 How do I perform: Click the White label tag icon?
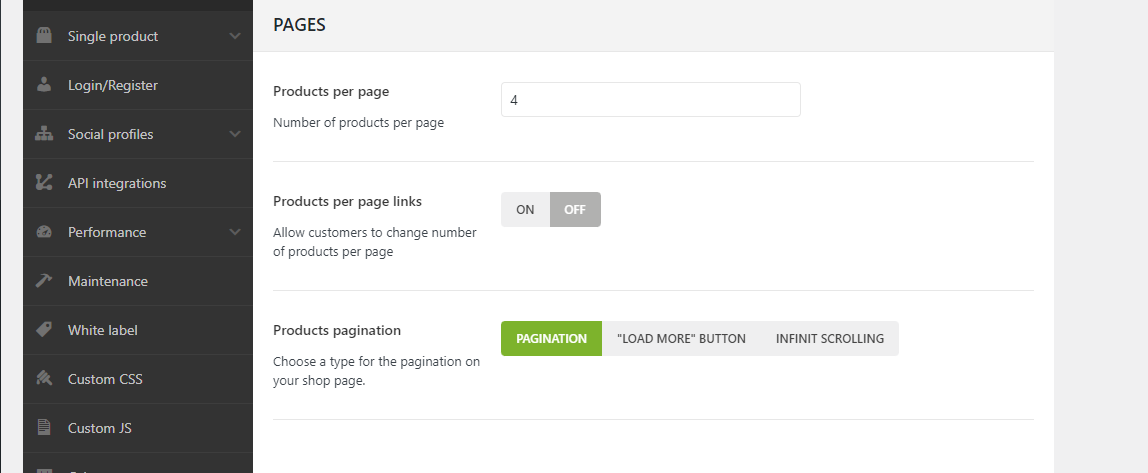click(x=43, y=330)
